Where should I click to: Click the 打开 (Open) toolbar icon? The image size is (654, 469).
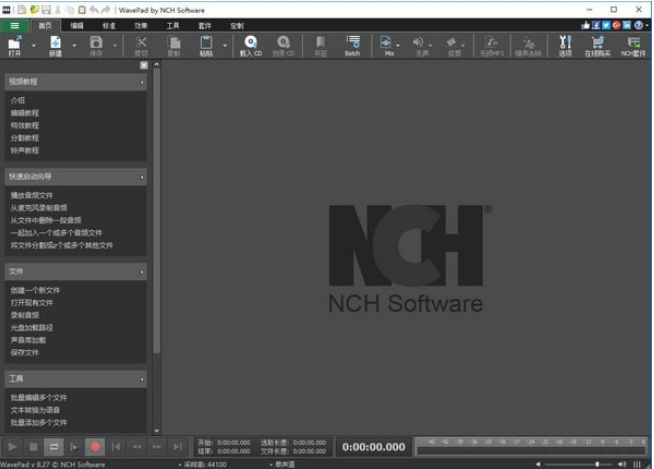click(15, 45)
